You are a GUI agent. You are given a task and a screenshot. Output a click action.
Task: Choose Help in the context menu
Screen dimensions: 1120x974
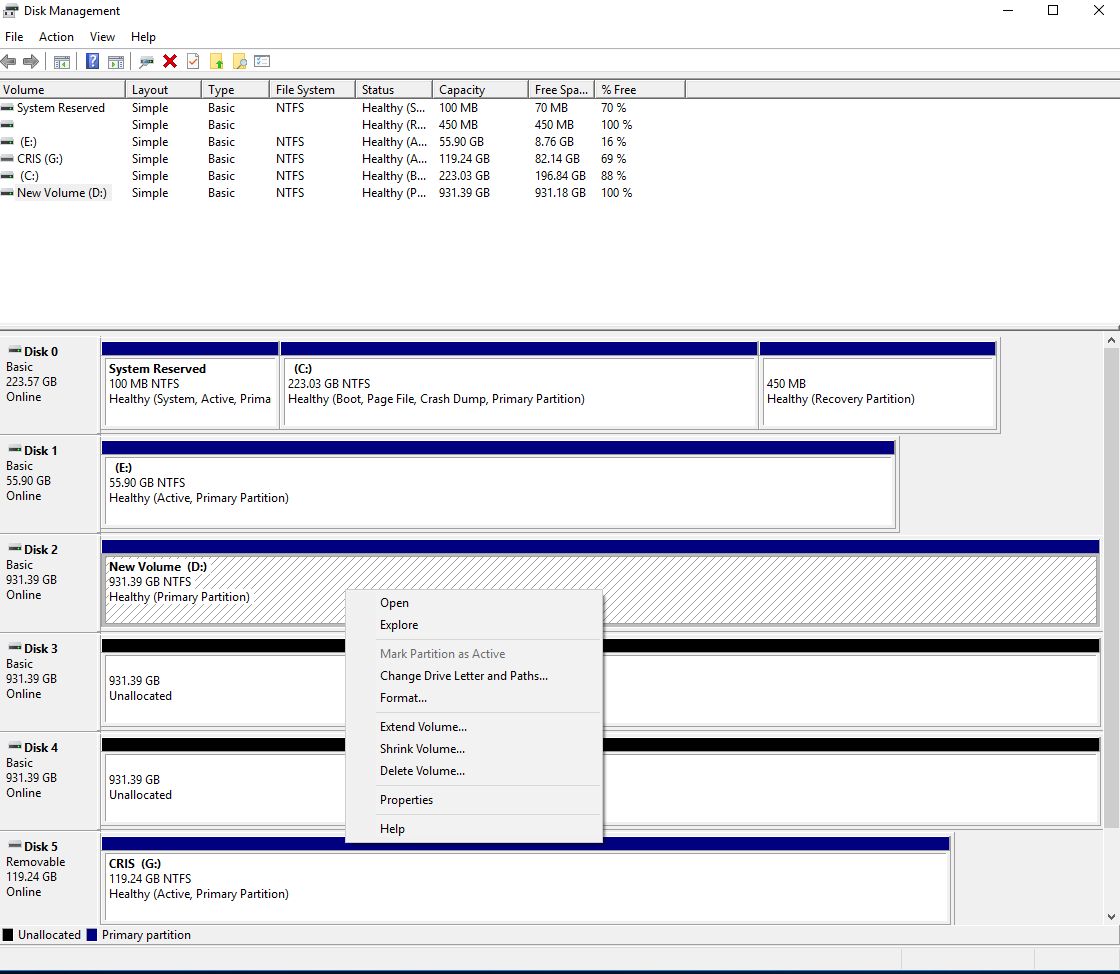[x=474, y=829]
